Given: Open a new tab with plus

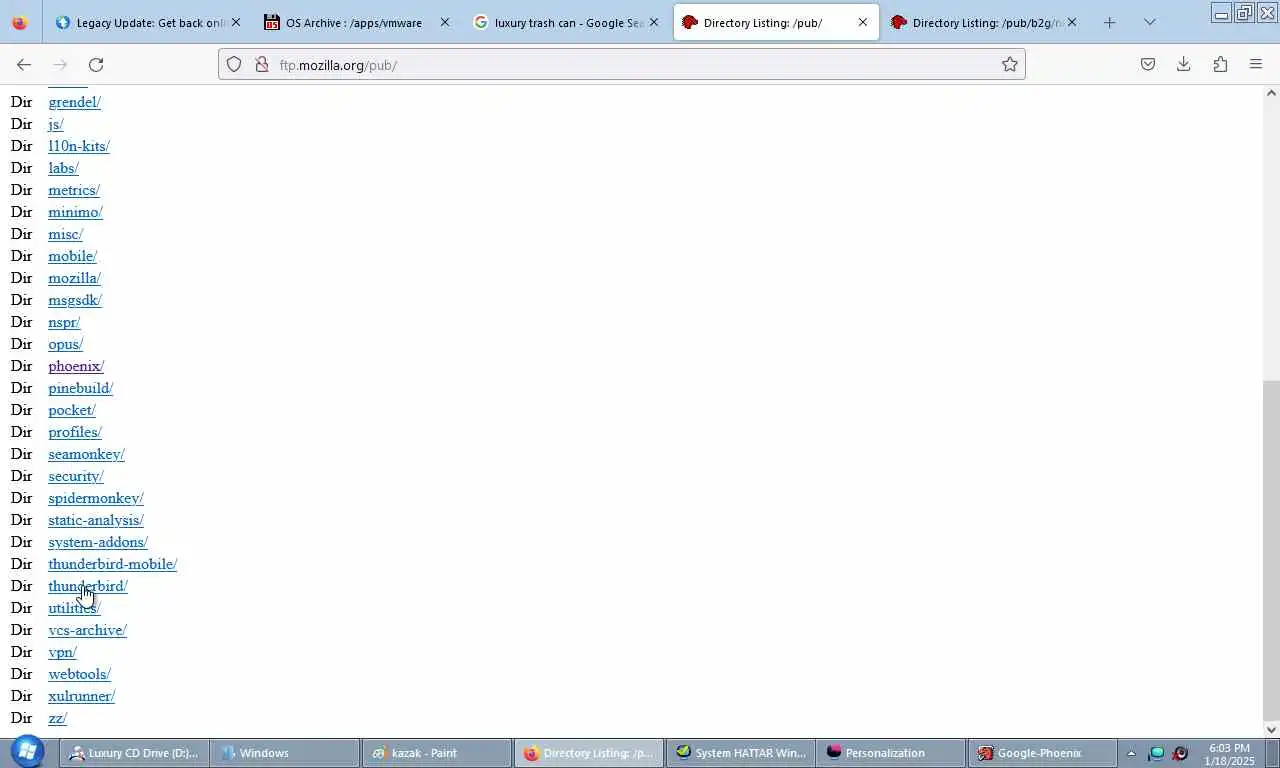Looking at the screenshot, I should pos(1109,22).
